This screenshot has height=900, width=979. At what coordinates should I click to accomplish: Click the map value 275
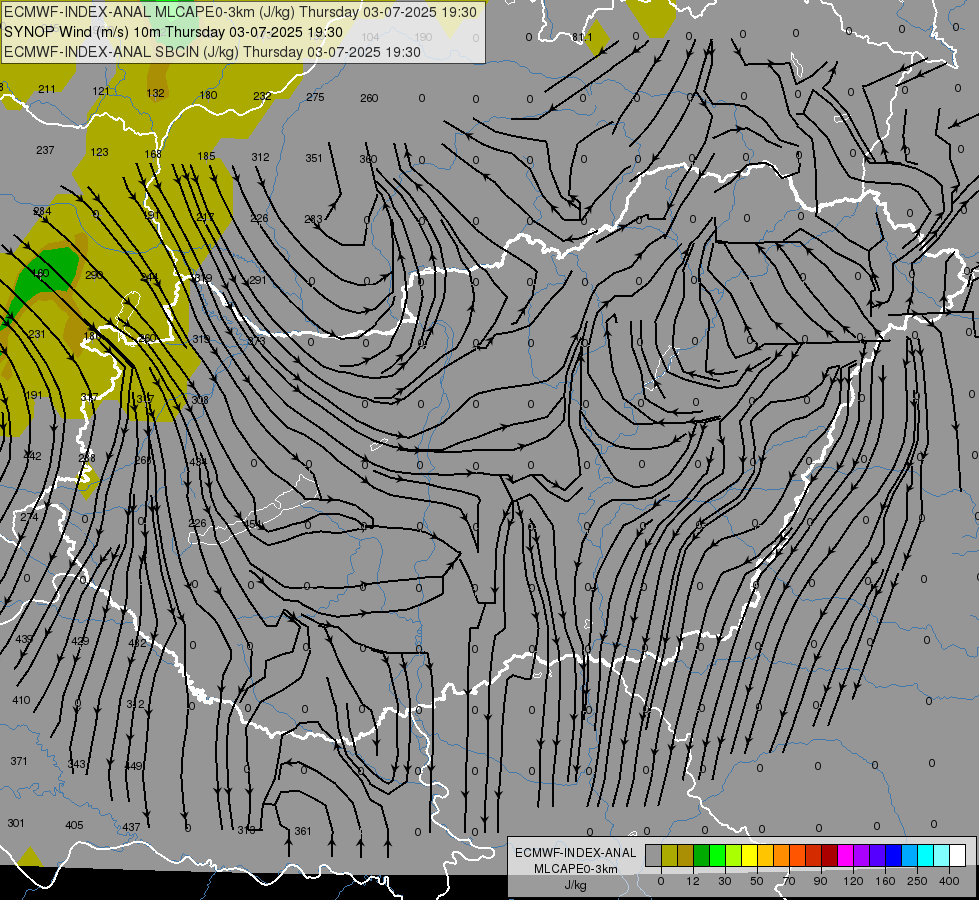[x=315, y=97]
